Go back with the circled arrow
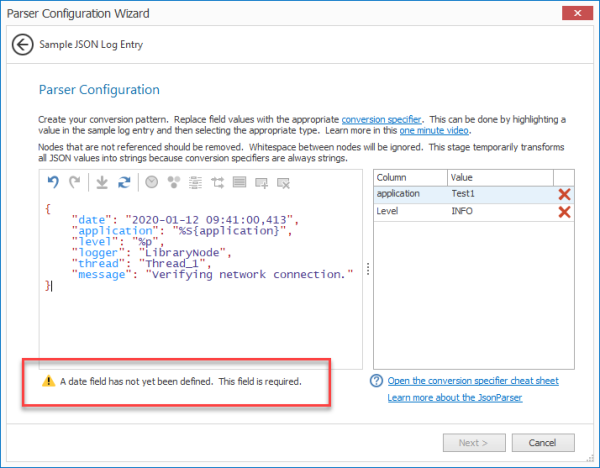Image resolution: width=600 pixels, height=468 pixels. point(23,45)
